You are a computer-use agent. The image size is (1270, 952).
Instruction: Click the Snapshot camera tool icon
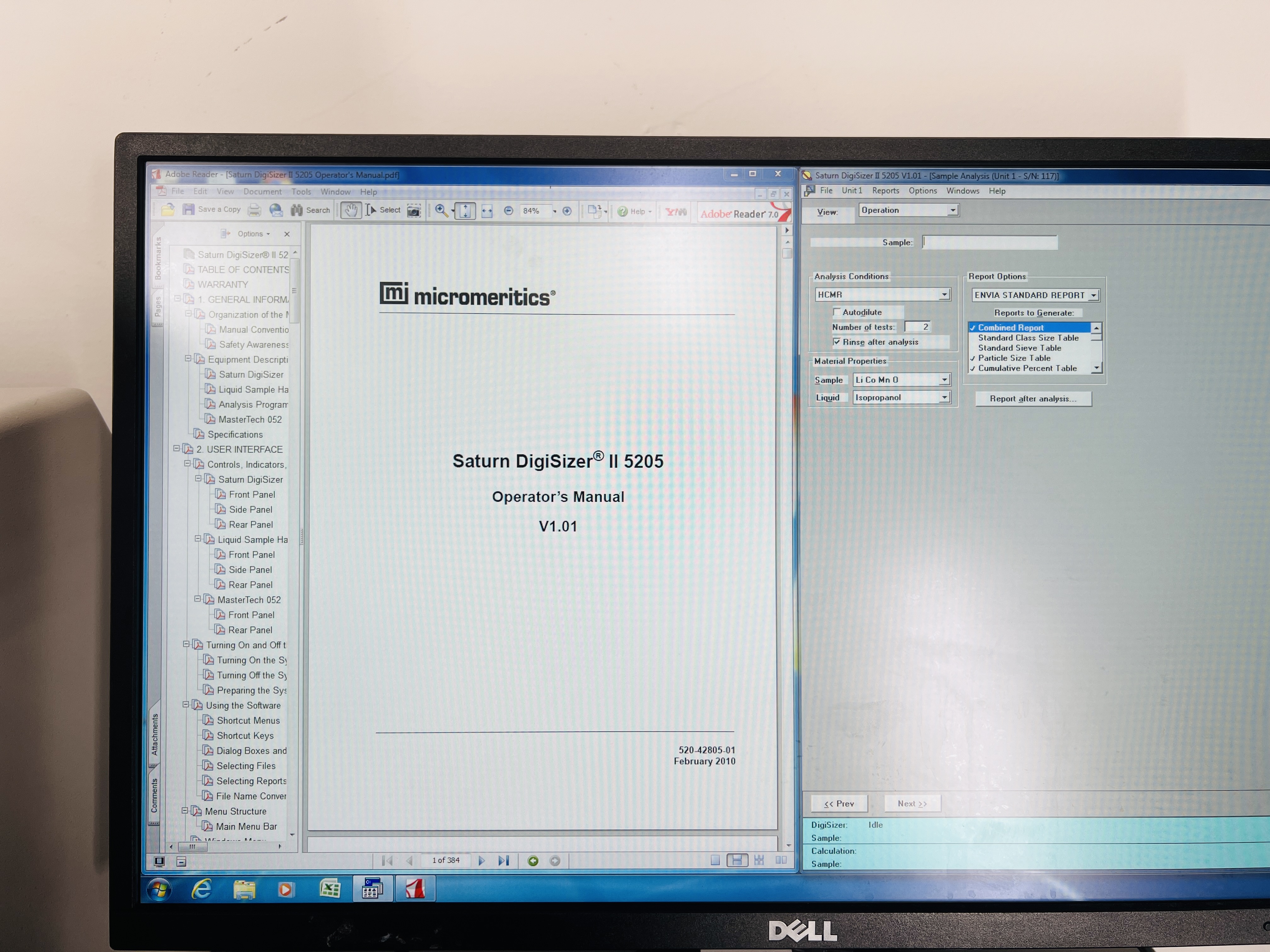[413, 211]
